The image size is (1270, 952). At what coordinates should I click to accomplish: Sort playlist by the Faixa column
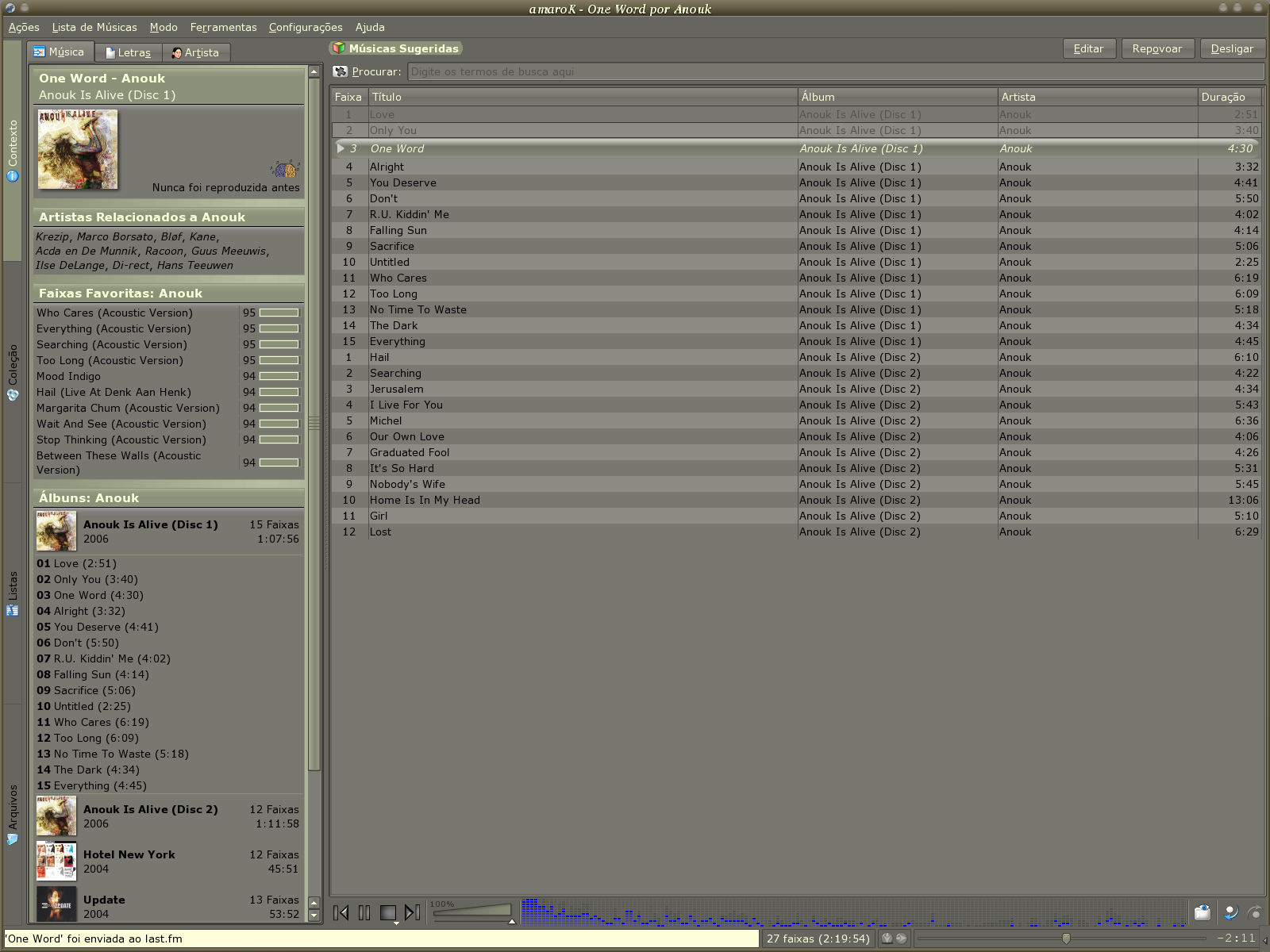349,97
